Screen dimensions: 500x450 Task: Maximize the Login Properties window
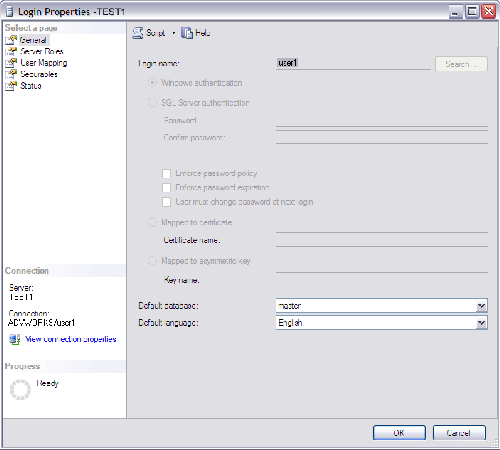472,12
